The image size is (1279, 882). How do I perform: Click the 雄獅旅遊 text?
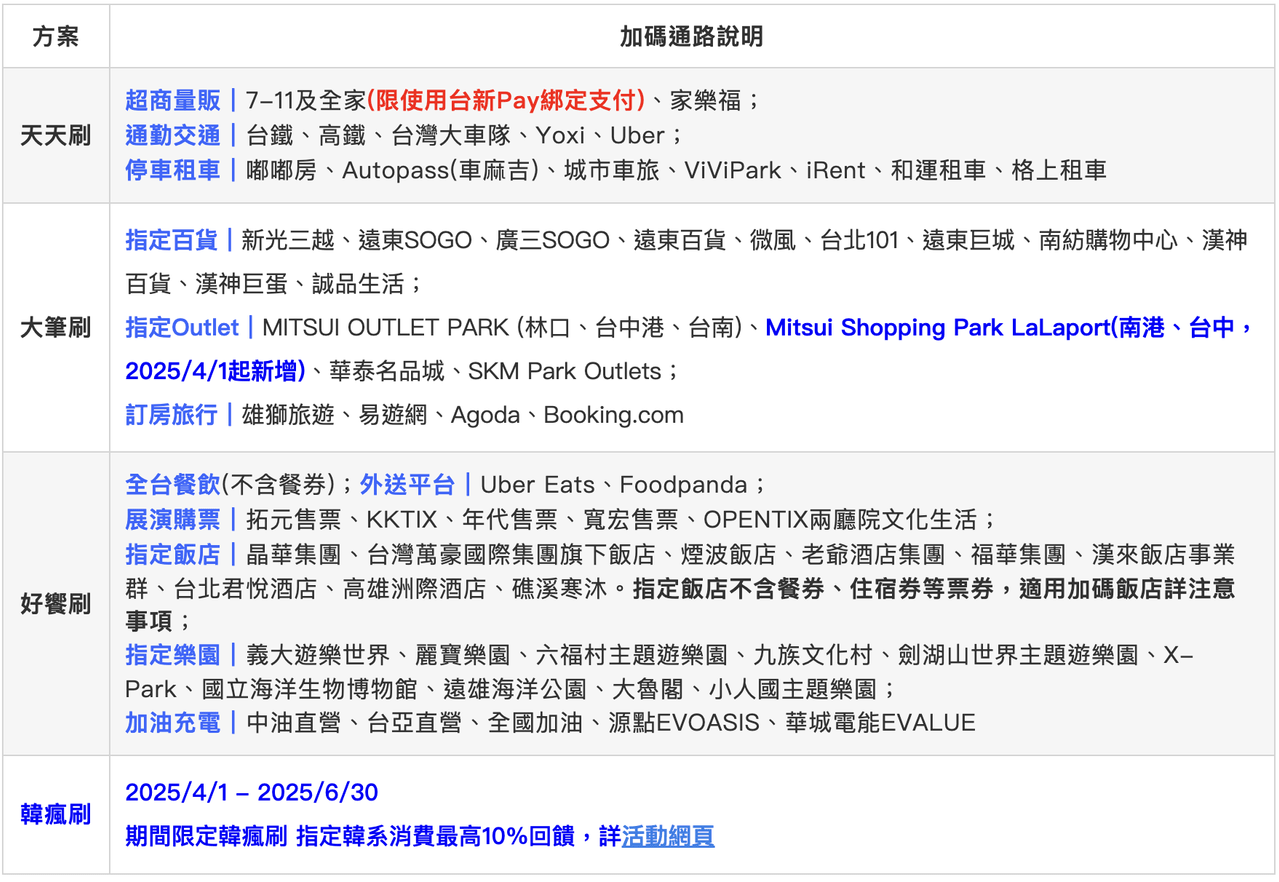(x=288, y=415)
